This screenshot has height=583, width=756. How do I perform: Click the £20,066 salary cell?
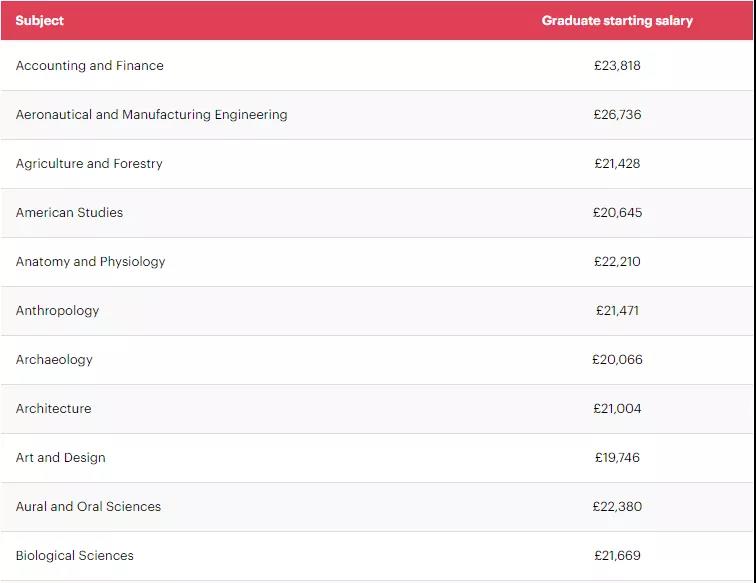point(617,360)
